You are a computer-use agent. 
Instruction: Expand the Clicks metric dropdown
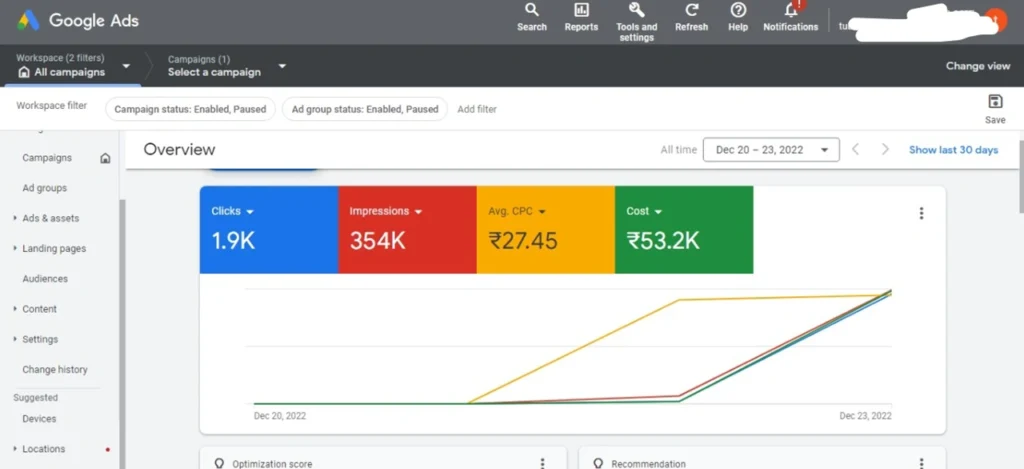click(250, 212)
